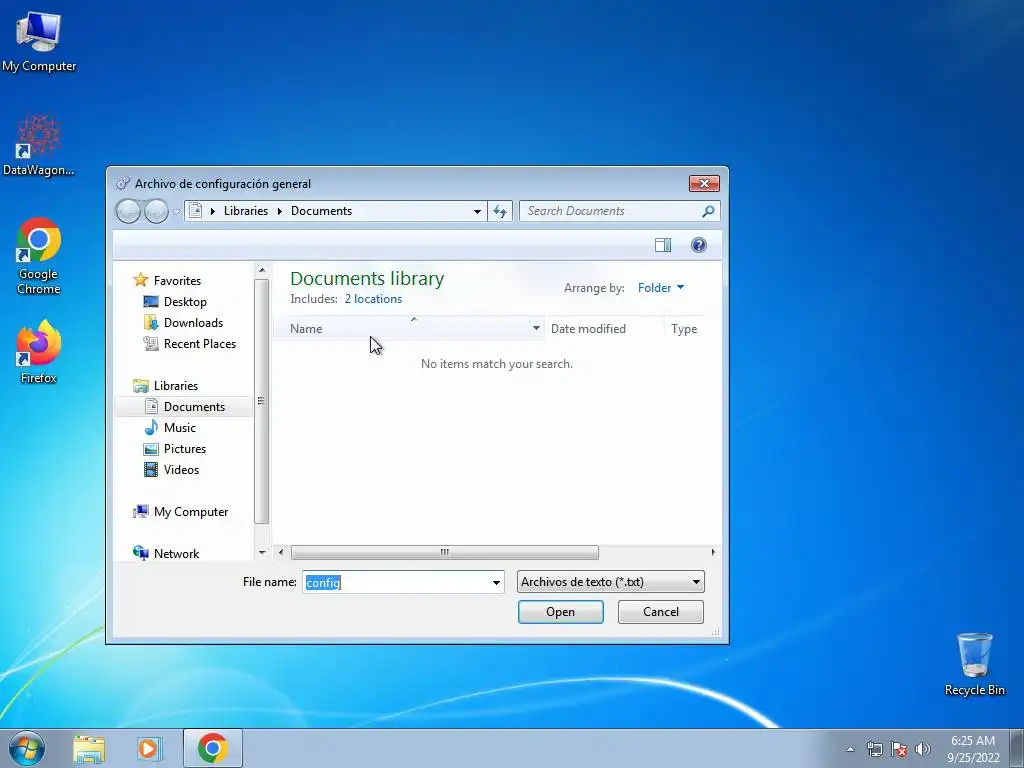
Task: Open Recent Places under Favorites
Action: pyautogui.click(x=199, y=344)
